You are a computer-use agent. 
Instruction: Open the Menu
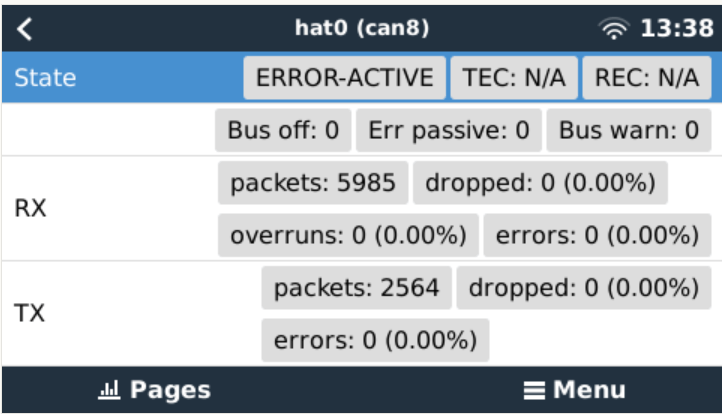coord(574,390)
